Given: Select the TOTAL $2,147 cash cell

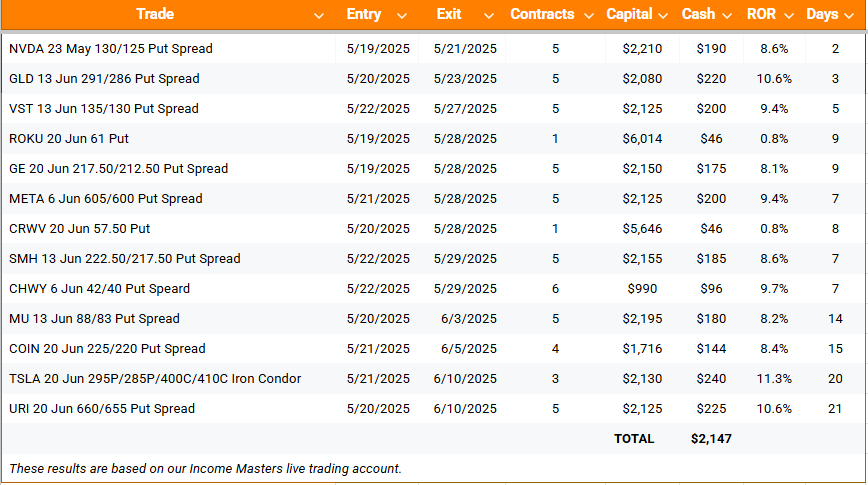Looking at the screenshot, I should (x=711, y=438).
